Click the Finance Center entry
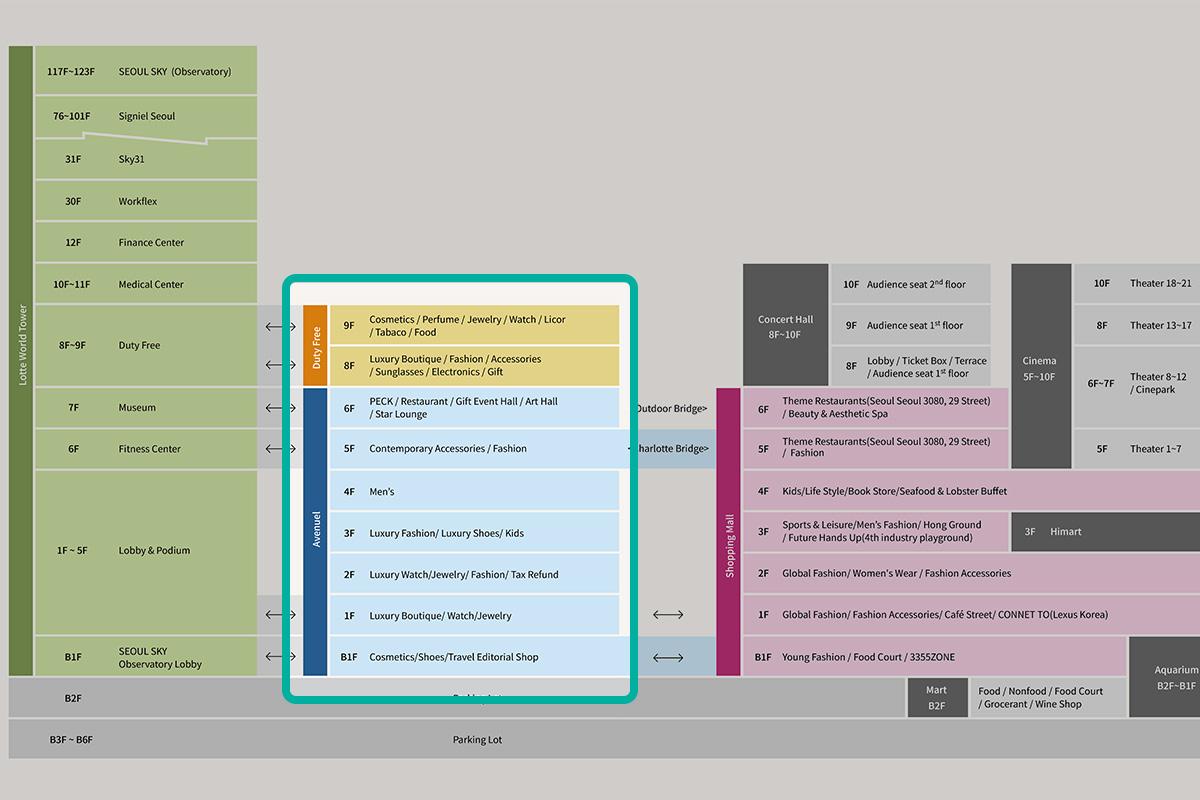This screenshot has height=800, width=1200. (x=151, y=243)
